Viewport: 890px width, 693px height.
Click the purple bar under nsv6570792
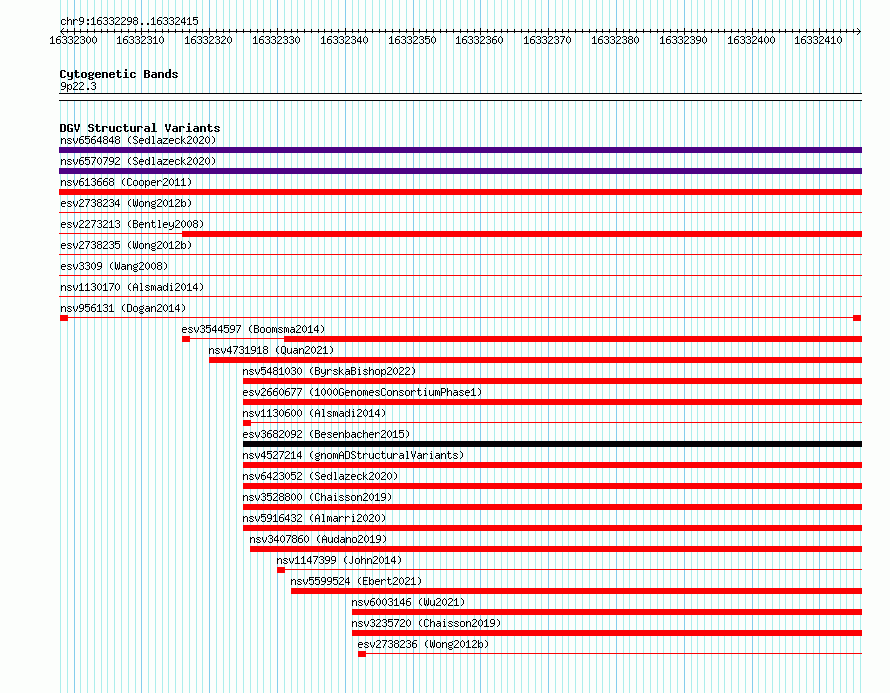[x=460, y=171]
